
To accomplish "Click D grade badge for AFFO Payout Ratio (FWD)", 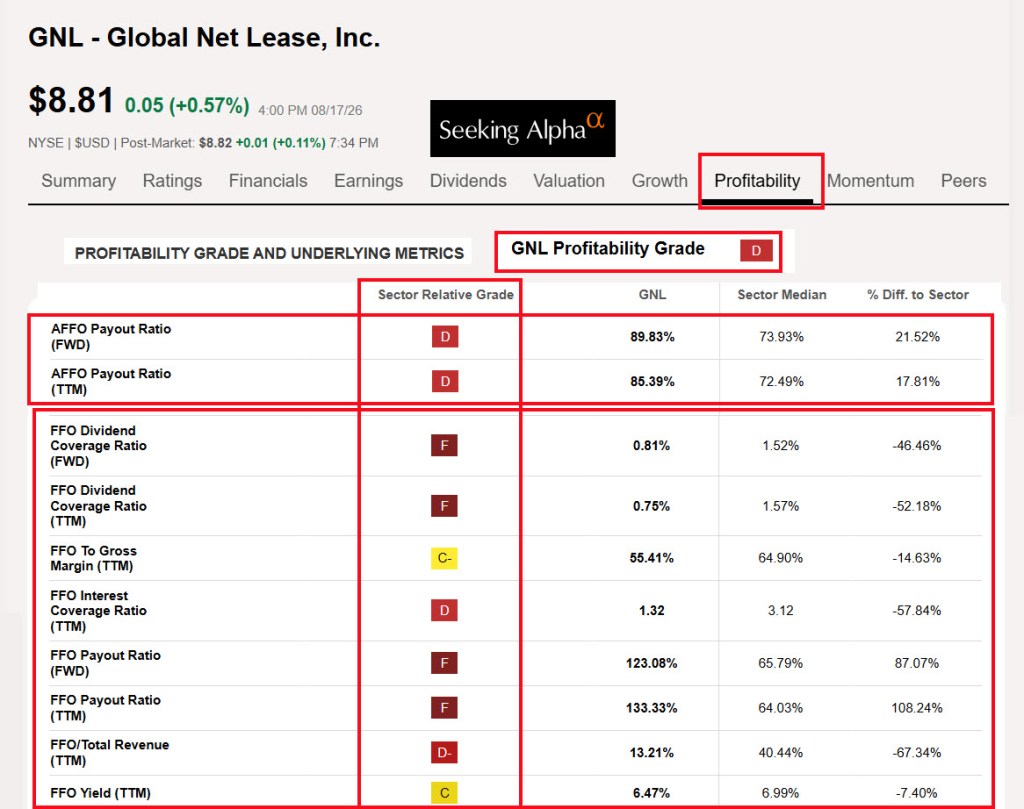I will (445, 337).
